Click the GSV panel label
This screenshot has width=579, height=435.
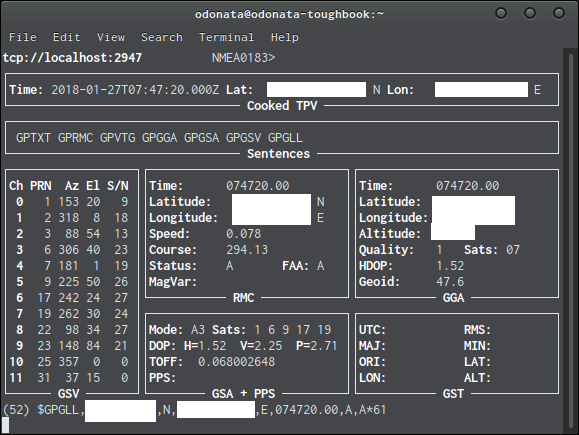click(x=69, y=394)
